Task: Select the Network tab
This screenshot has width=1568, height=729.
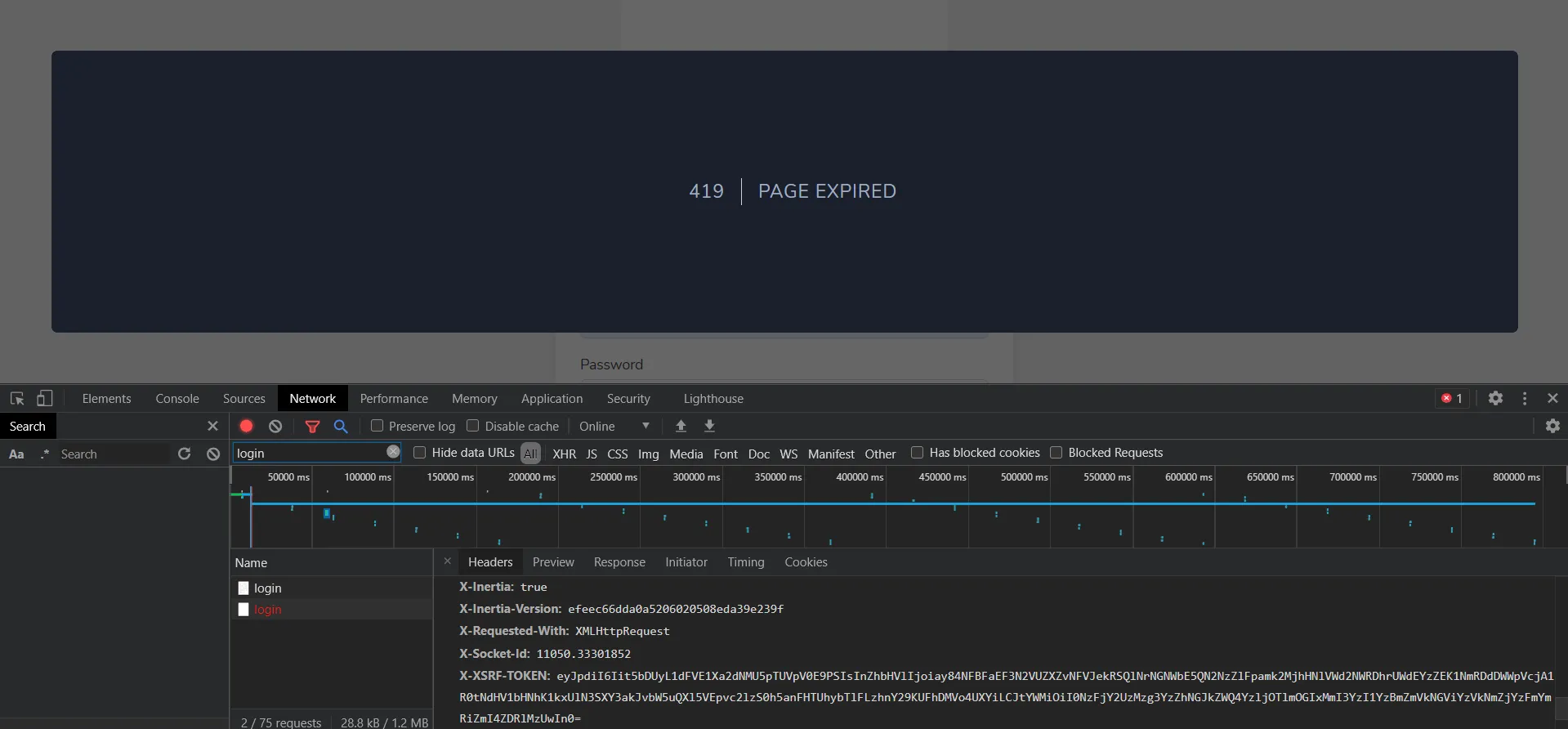Action: 313,399
